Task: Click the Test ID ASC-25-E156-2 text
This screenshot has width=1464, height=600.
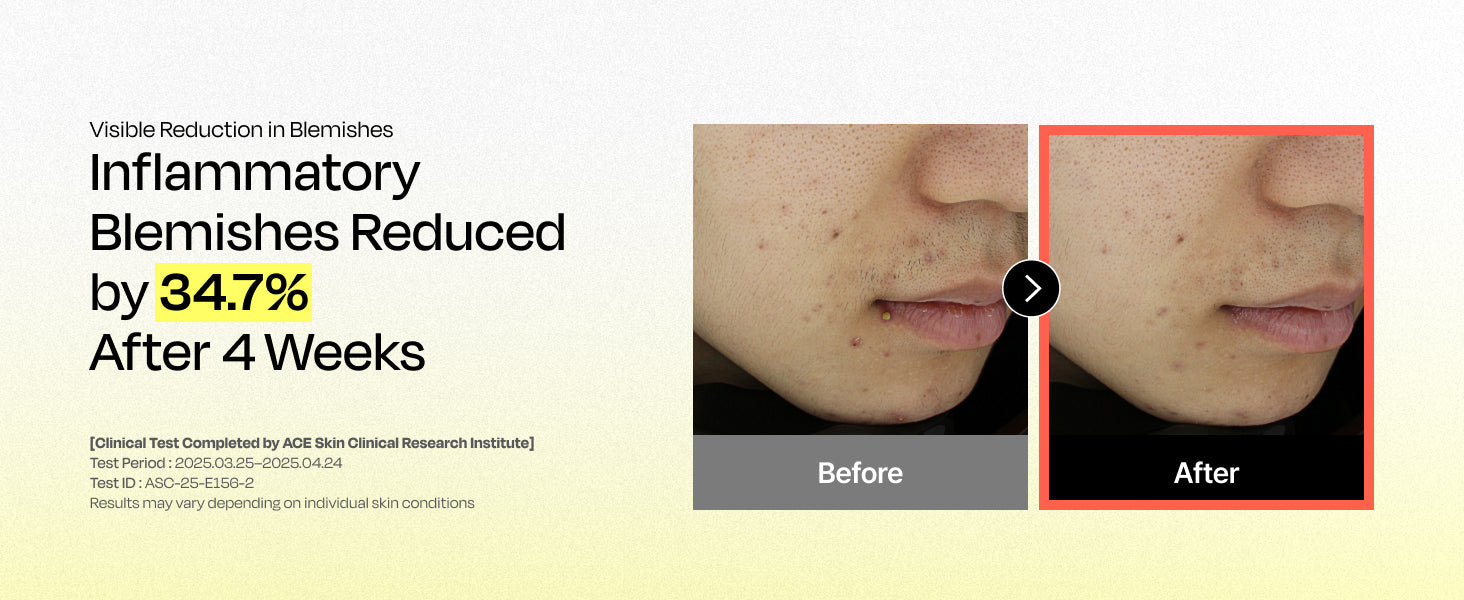Action: click(x=172, y=483)
